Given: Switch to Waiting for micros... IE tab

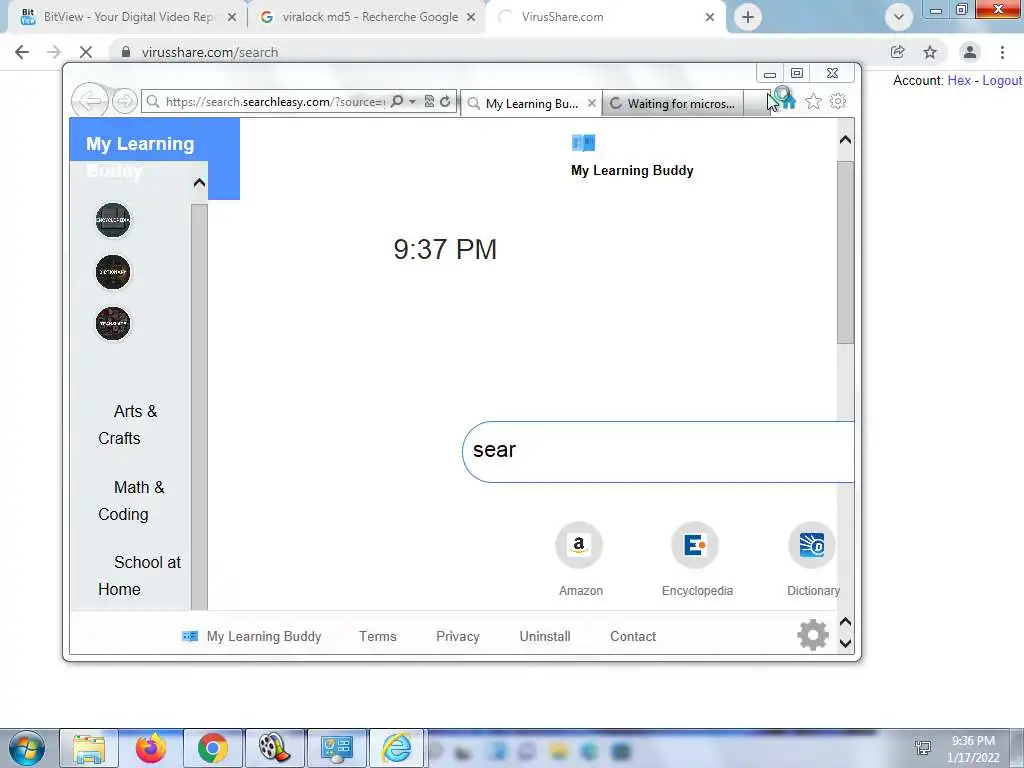Looking at the screenshot, I should click(673, 103).
